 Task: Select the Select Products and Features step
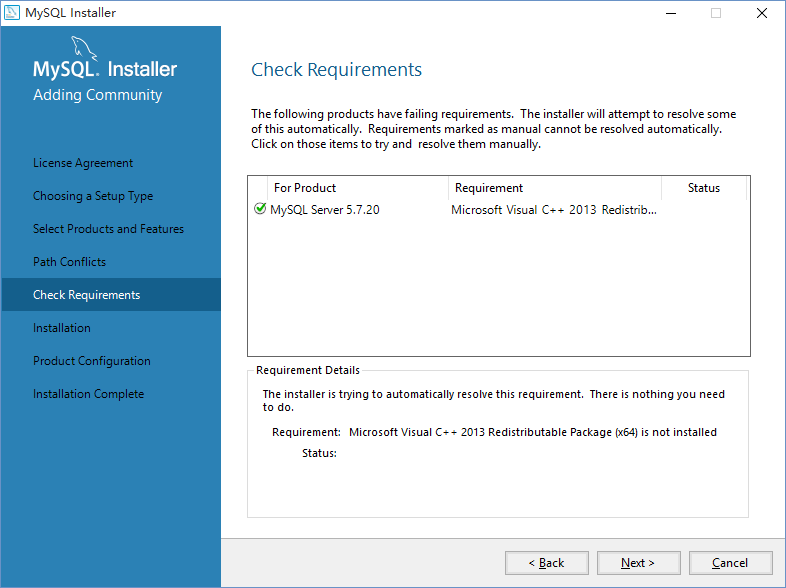108,229
